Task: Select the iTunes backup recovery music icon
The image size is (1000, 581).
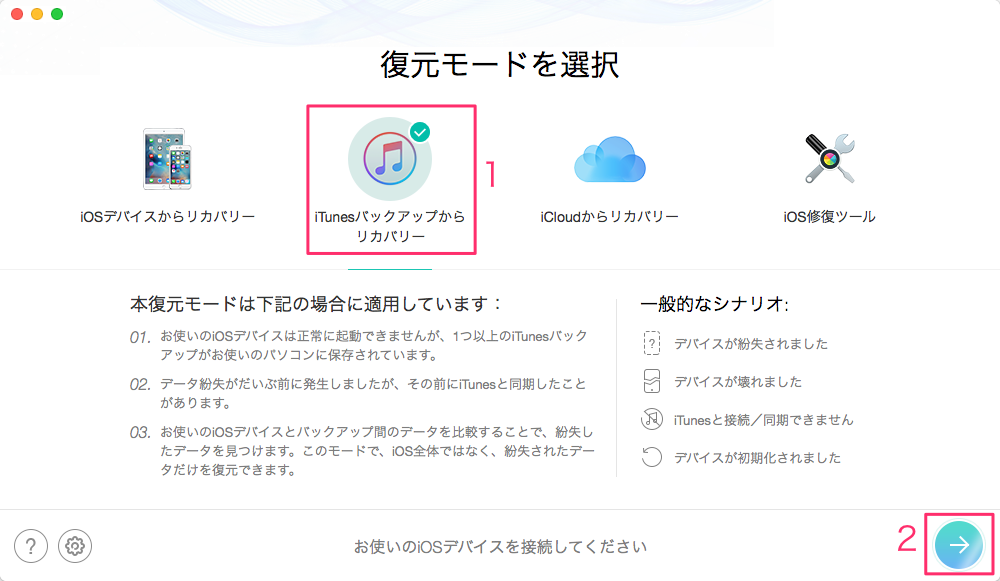Action: click(x=390, y=159)
